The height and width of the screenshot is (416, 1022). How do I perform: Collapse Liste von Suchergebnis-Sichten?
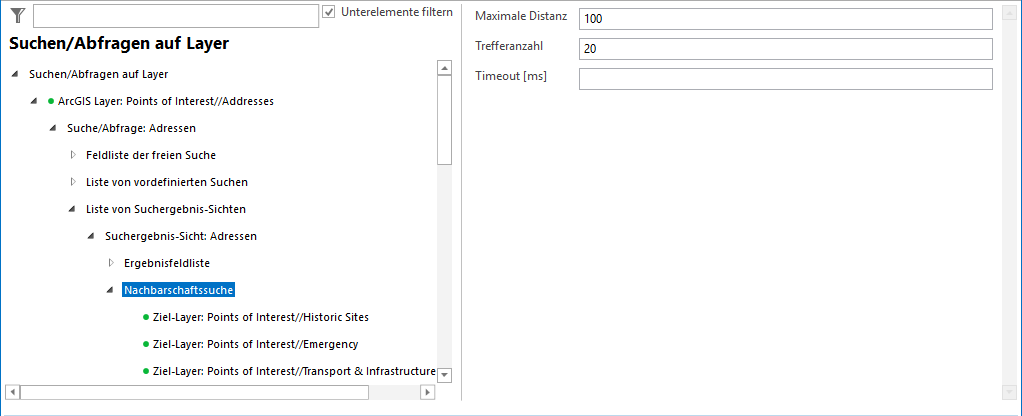coord(72,209)
